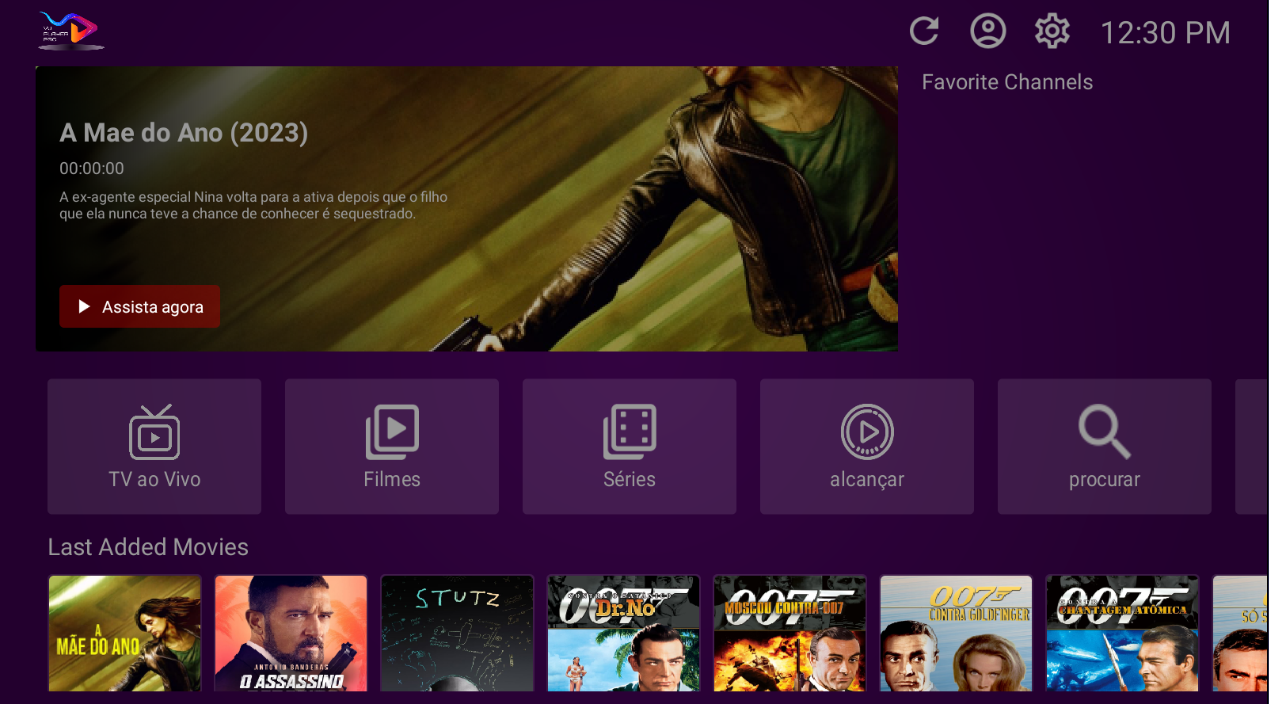Open 007 Contra Goldfinger poster
The height and width of the screenshot is (704, 1269).
pos(955,633)
